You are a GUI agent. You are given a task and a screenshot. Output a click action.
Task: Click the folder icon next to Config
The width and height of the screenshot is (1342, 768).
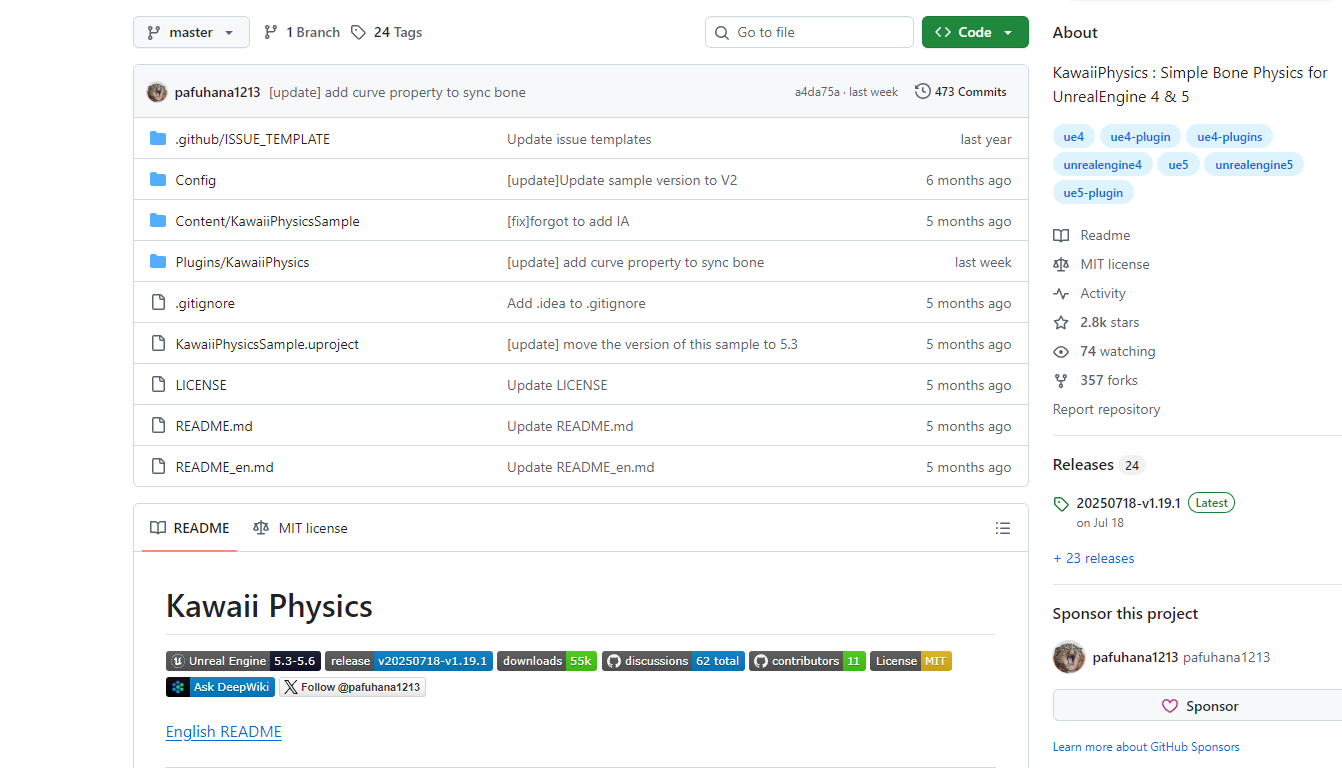tap(158, 180)
